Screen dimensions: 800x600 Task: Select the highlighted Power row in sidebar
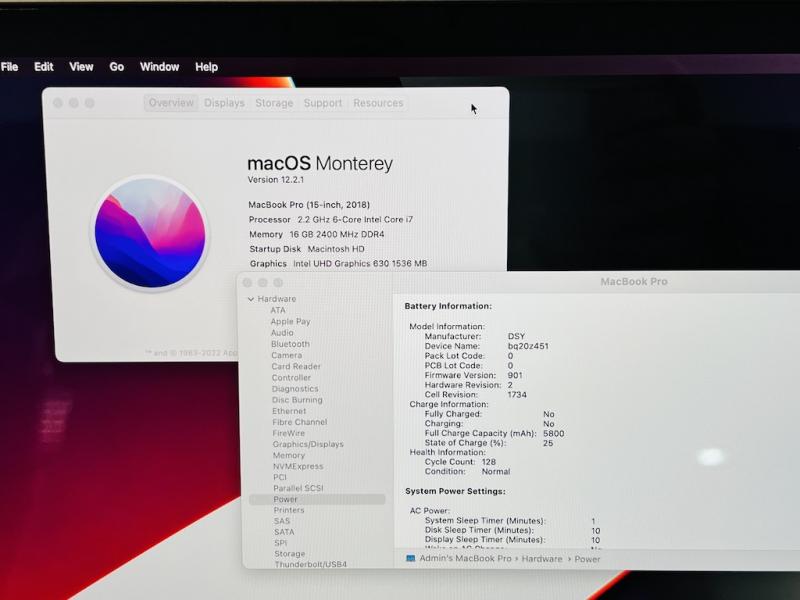317,499
